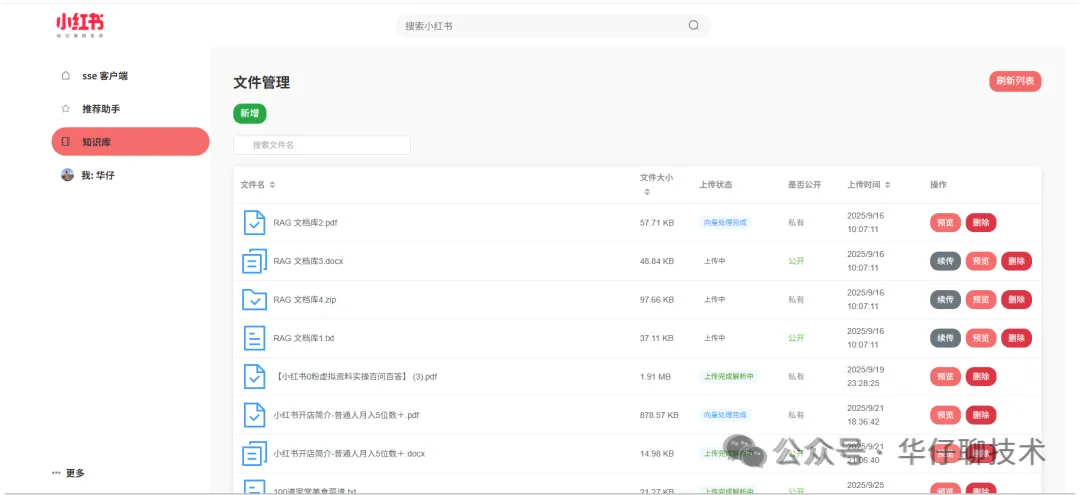Click file icon of 【小红书0粉虚拟资料实操百问百答】 (3).pdf
The height and width of the screenshot is (495, 1080).
coord(254,377)
